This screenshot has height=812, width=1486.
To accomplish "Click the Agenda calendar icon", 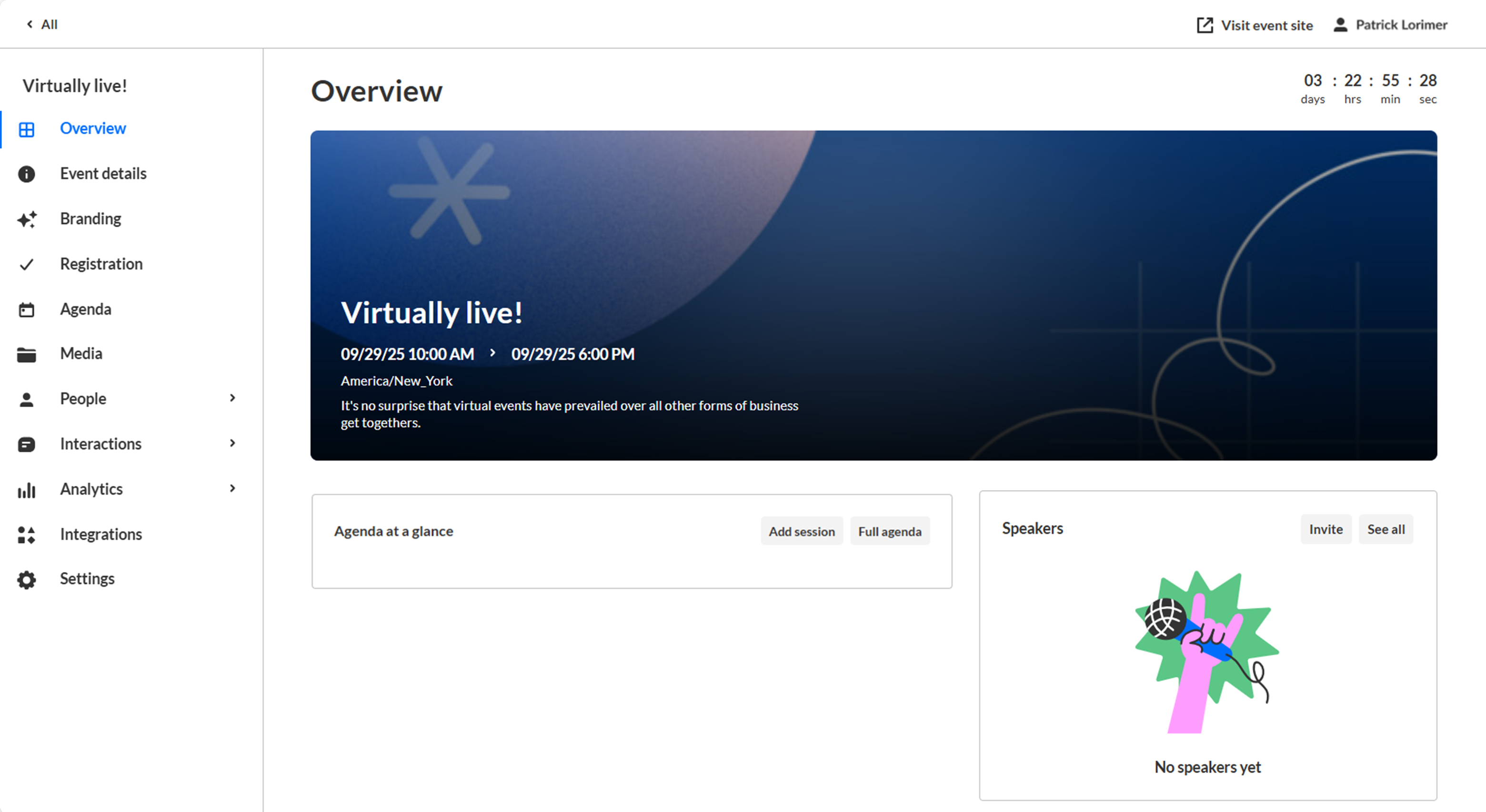I will tap(27, 310).
